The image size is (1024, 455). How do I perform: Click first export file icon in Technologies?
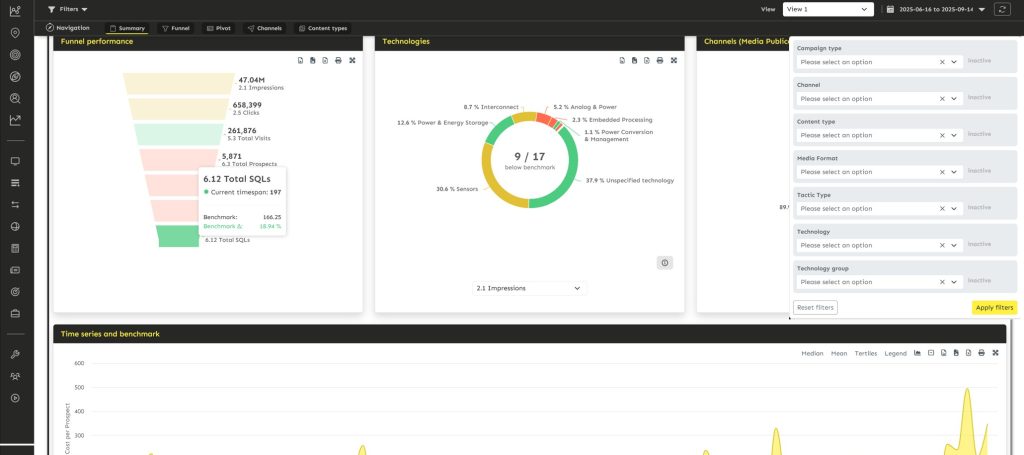coord(622,61)
